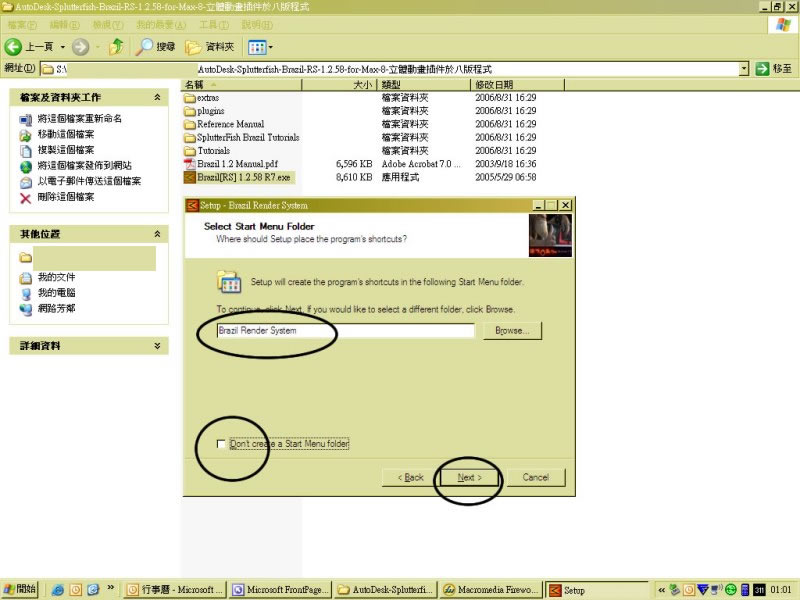Click the Go arrow beside address bar
Viewport: 800px width, 600px height.
pyautogui.click(x=762, y=68)
